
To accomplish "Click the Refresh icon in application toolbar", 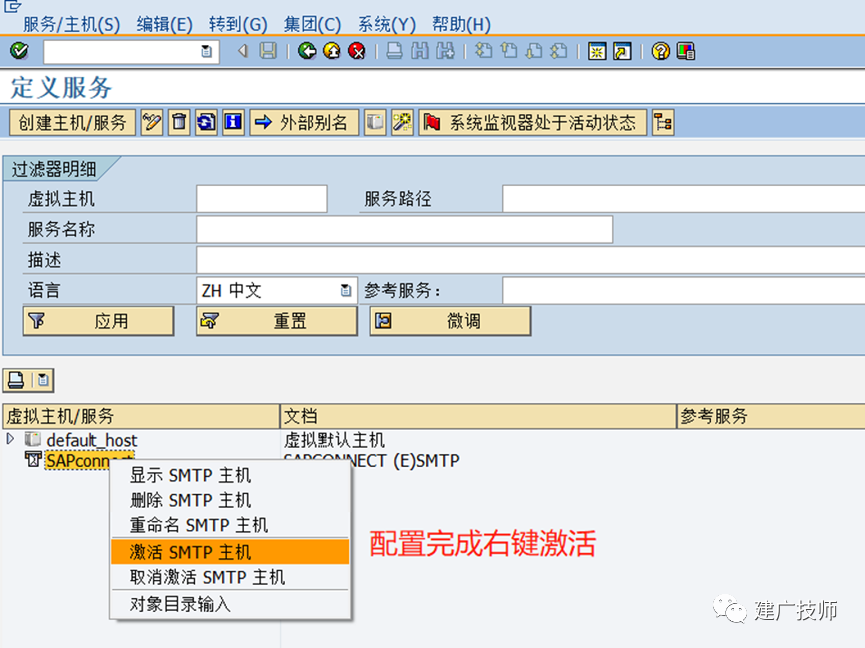I will [x=206, y=122].
